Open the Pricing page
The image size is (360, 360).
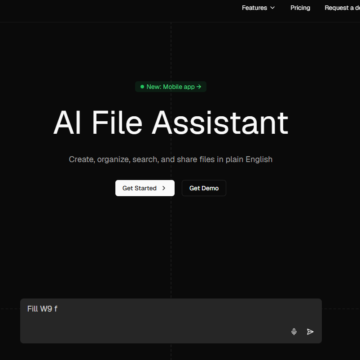tap(300, 8)
